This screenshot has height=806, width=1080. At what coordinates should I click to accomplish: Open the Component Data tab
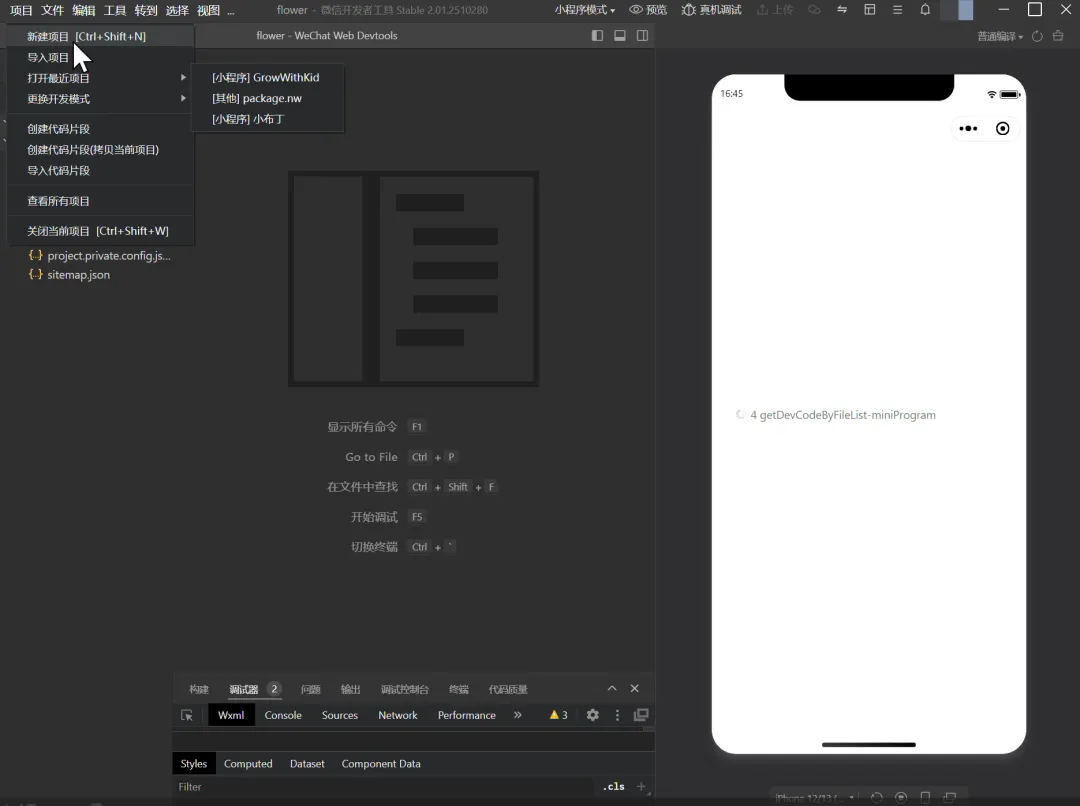[381, 763]
